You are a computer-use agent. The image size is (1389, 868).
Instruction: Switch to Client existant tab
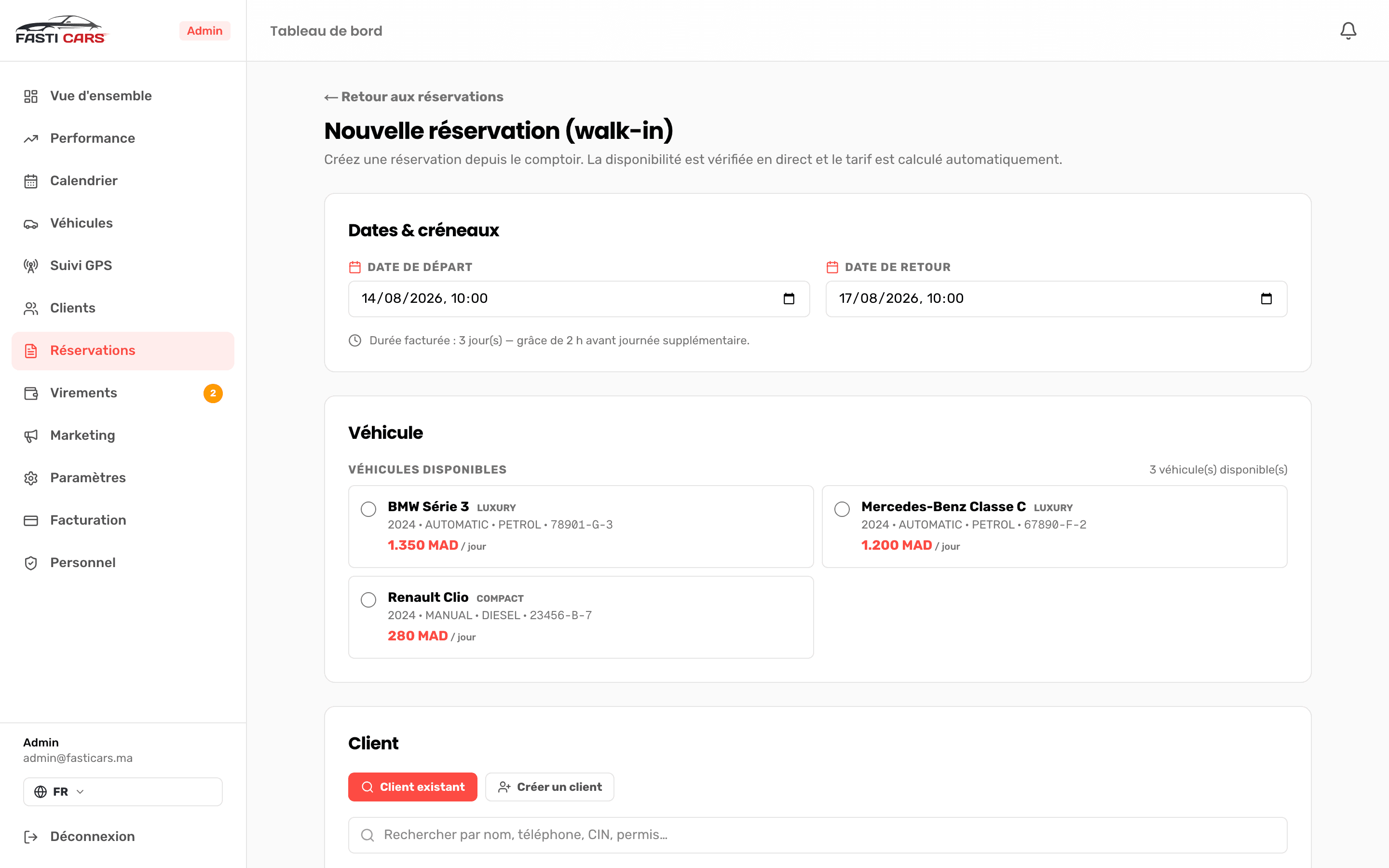(x=413, y=787)
